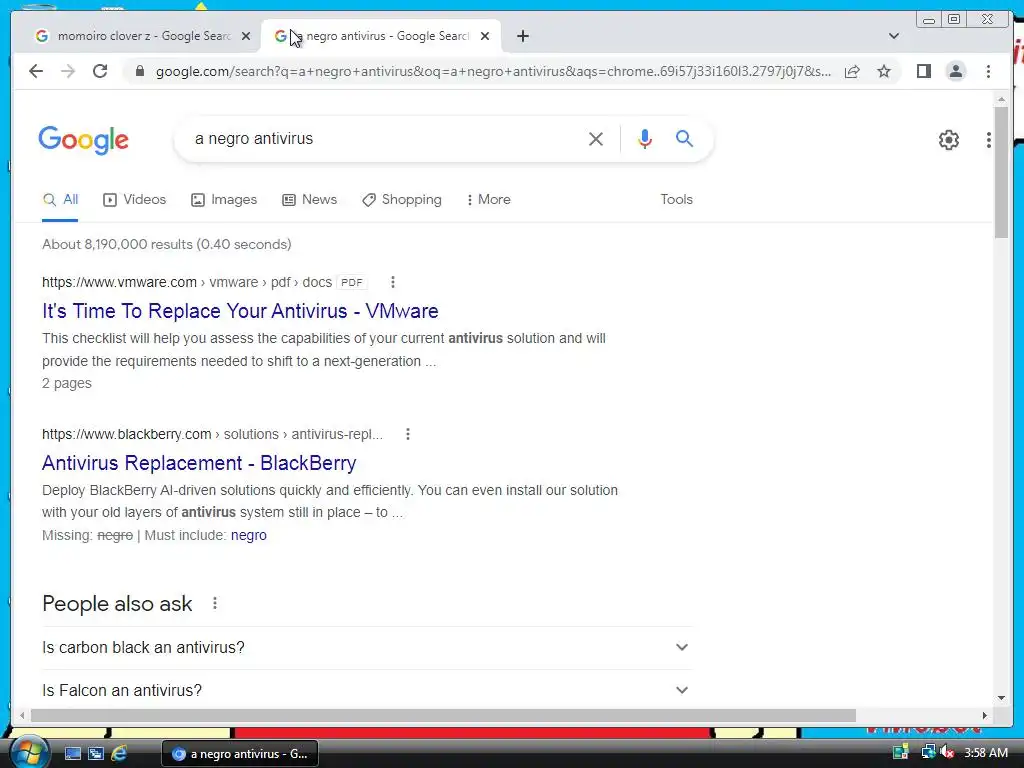The image size is (1024, 768).
Task: Click Show Desktop in quick launch
Action: pos(72,754)
